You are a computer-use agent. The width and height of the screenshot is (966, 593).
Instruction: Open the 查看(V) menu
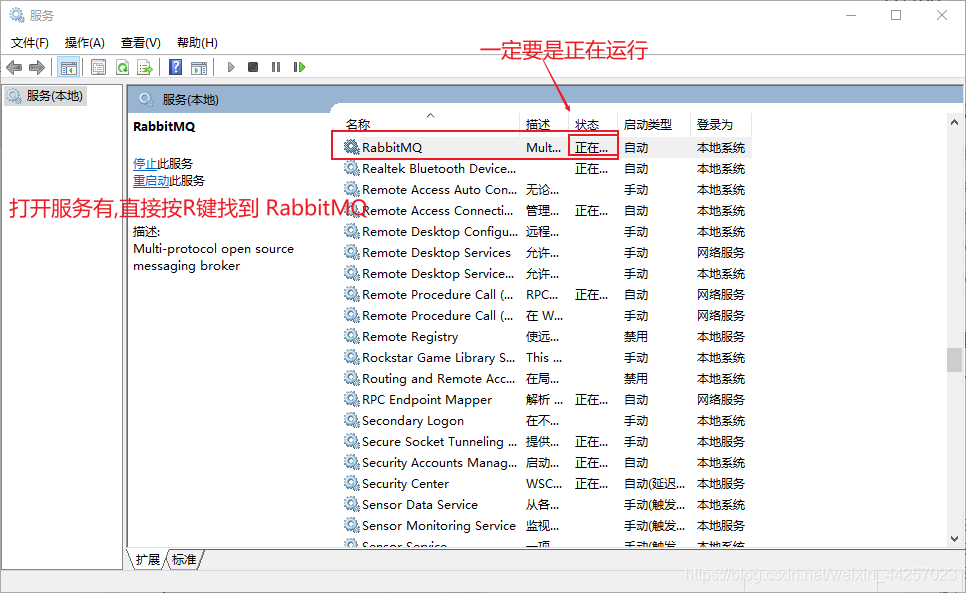click(140, 42)
